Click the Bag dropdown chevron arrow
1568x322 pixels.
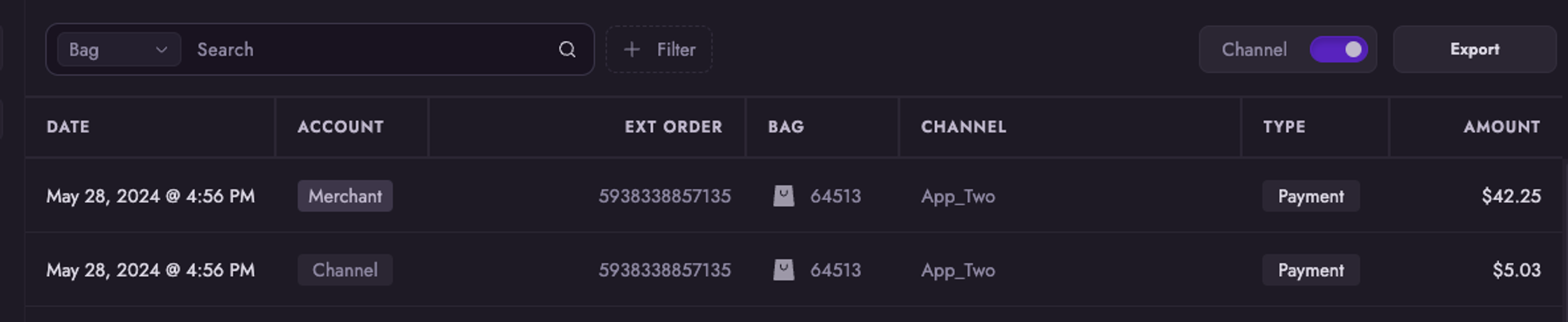click(x=161, y=49)
